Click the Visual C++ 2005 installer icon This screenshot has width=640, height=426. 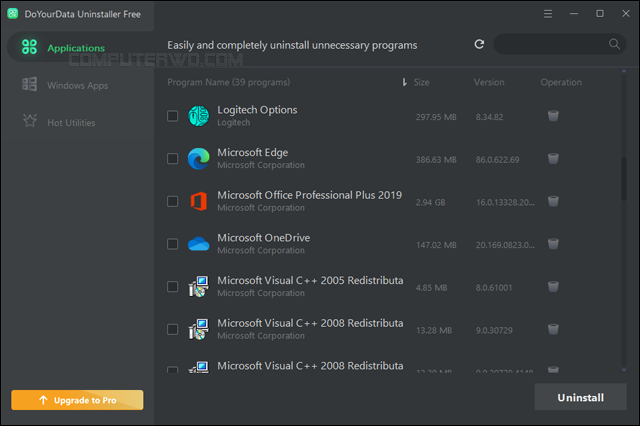tap(198, 286)
